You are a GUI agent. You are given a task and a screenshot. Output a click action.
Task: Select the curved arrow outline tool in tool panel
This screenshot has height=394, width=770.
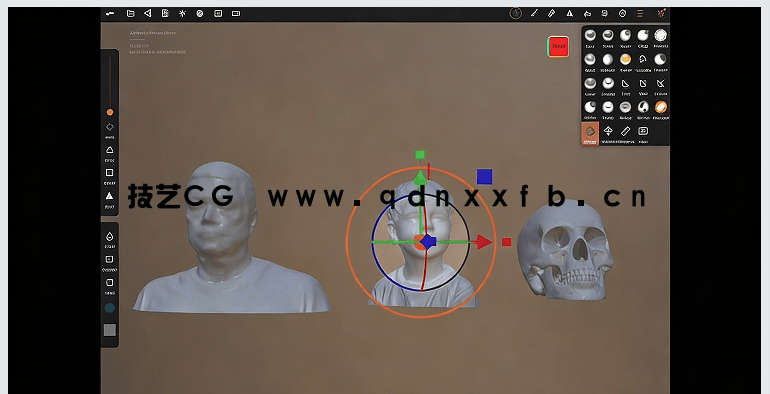[643, 59]
